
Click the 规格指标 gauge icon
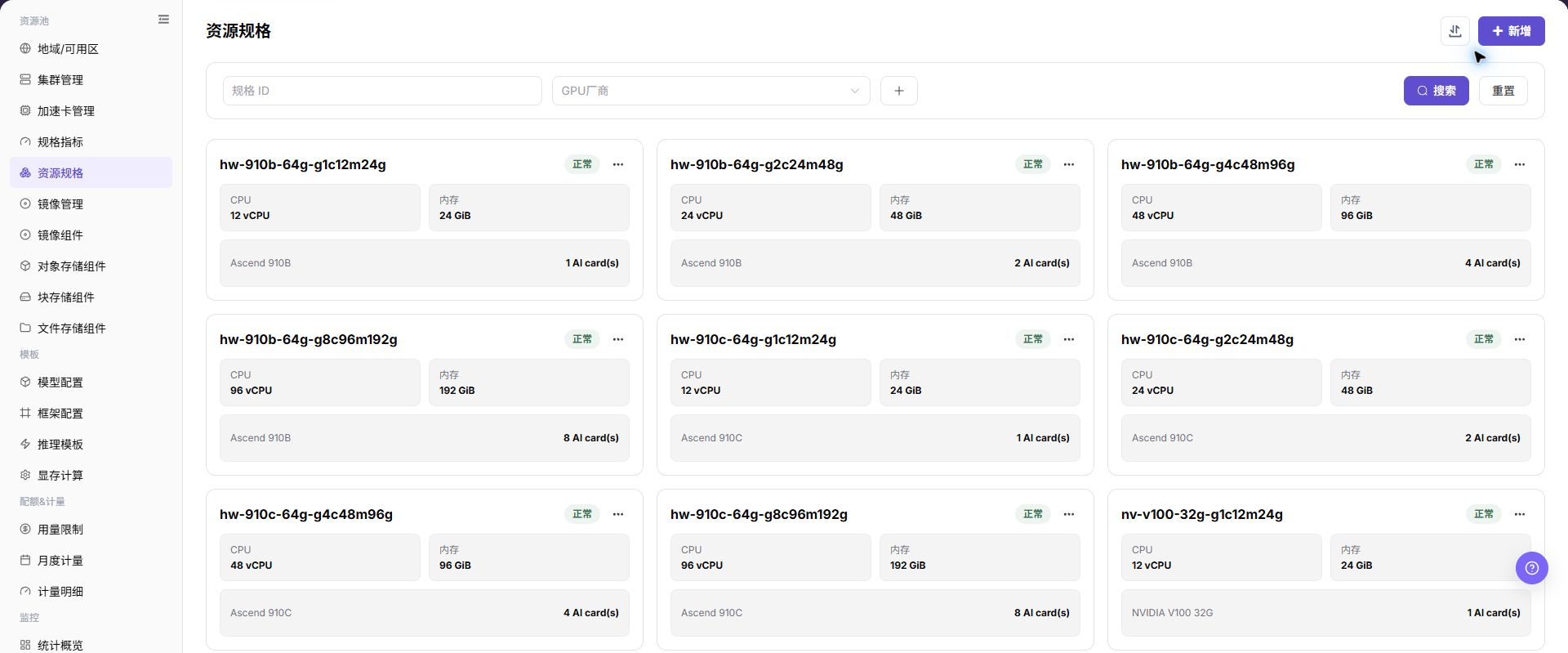pyautogui.click(x=25, y=142)
